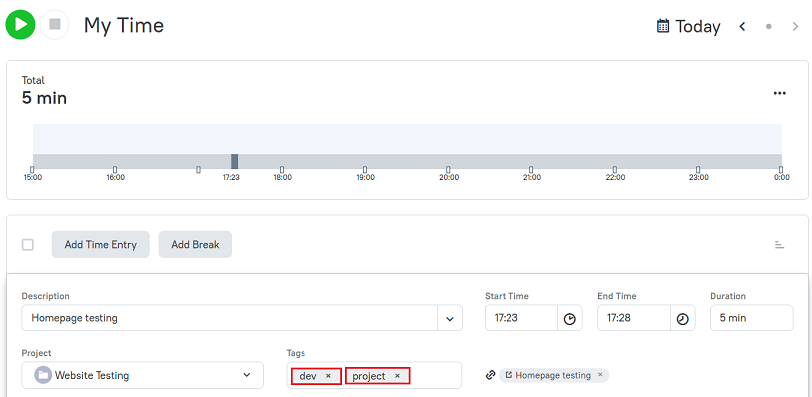Click the Add Break button
Screen dimensions: 812x397
[x=195, y=244]
